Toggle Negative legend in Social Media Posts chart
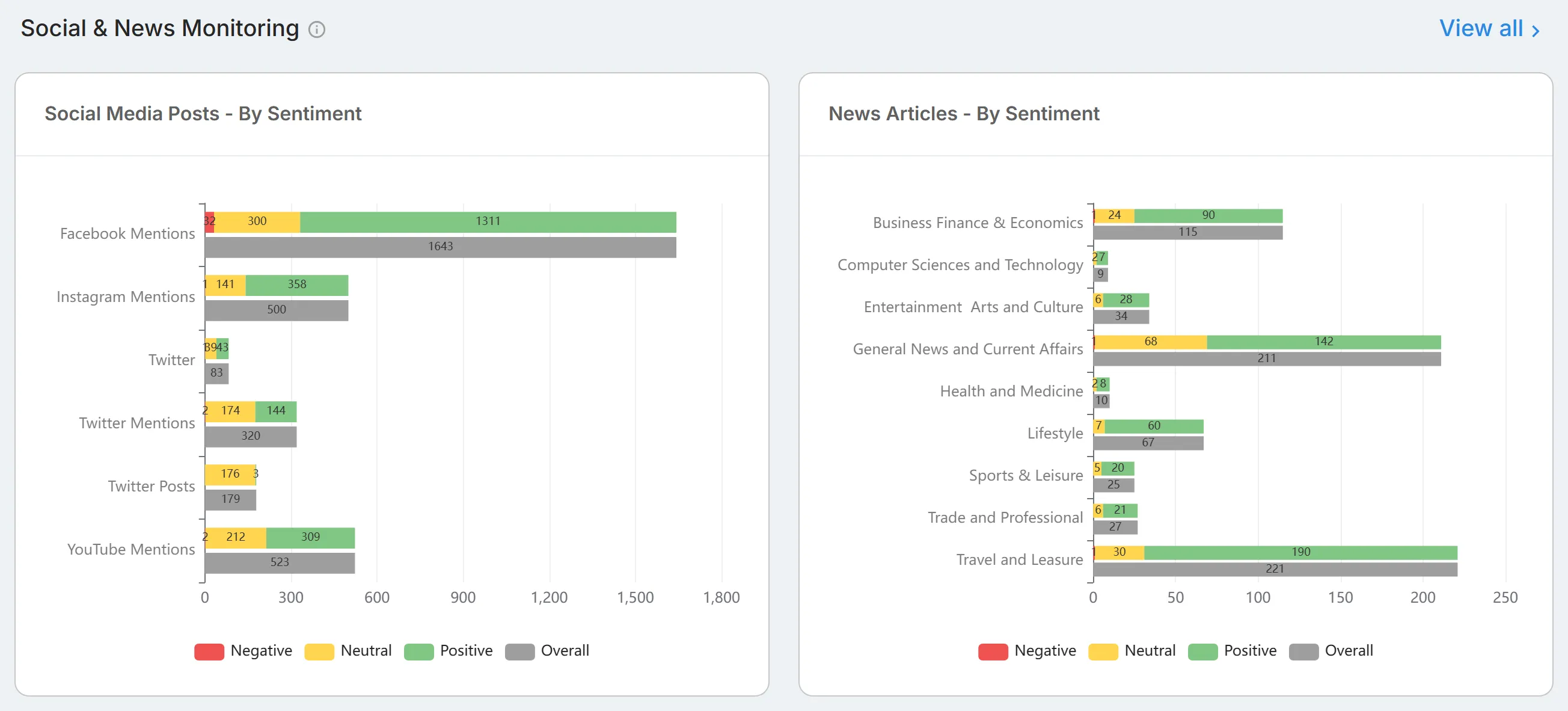Viewport: 1568px width, 711px height. (243, 651)
